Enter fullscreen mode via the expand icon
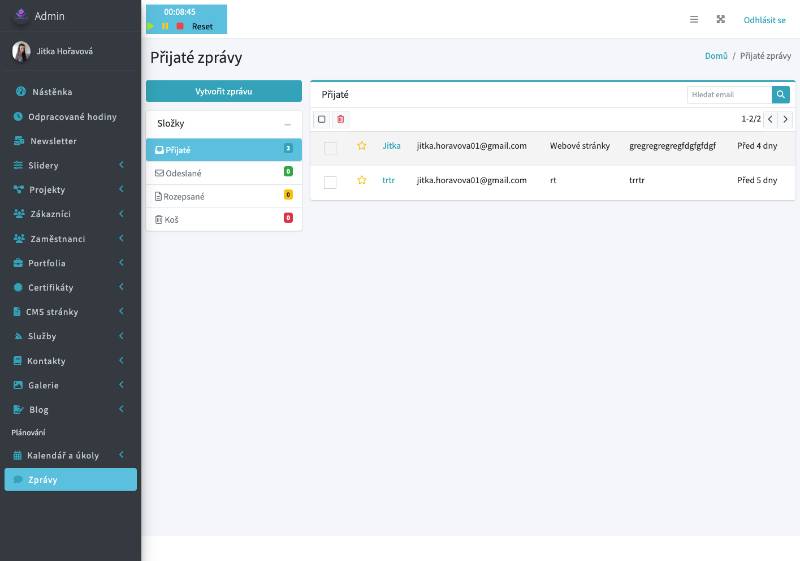 [x=720, y=19]
